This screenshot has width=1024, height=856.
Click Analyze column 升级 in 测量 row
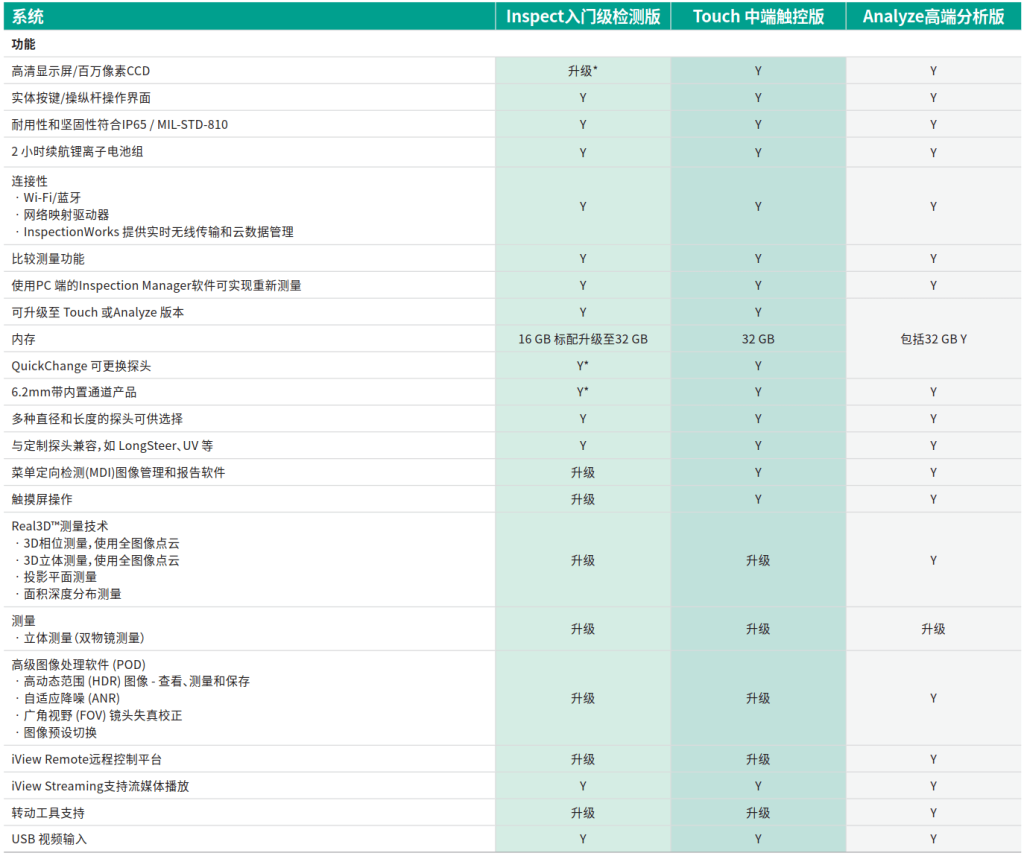click(x=933, y=629)
